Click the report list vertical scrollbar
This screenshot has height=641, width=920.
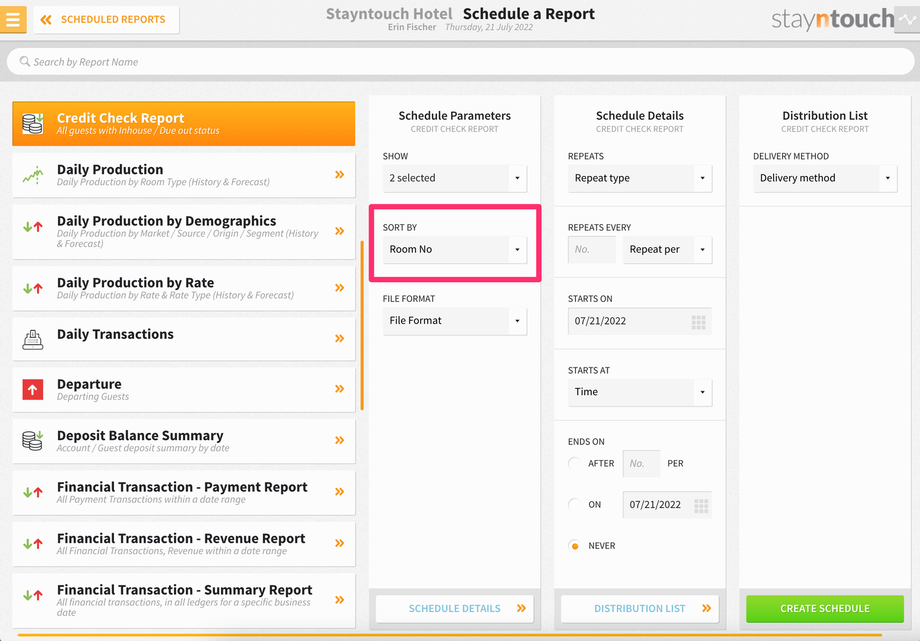362,325
